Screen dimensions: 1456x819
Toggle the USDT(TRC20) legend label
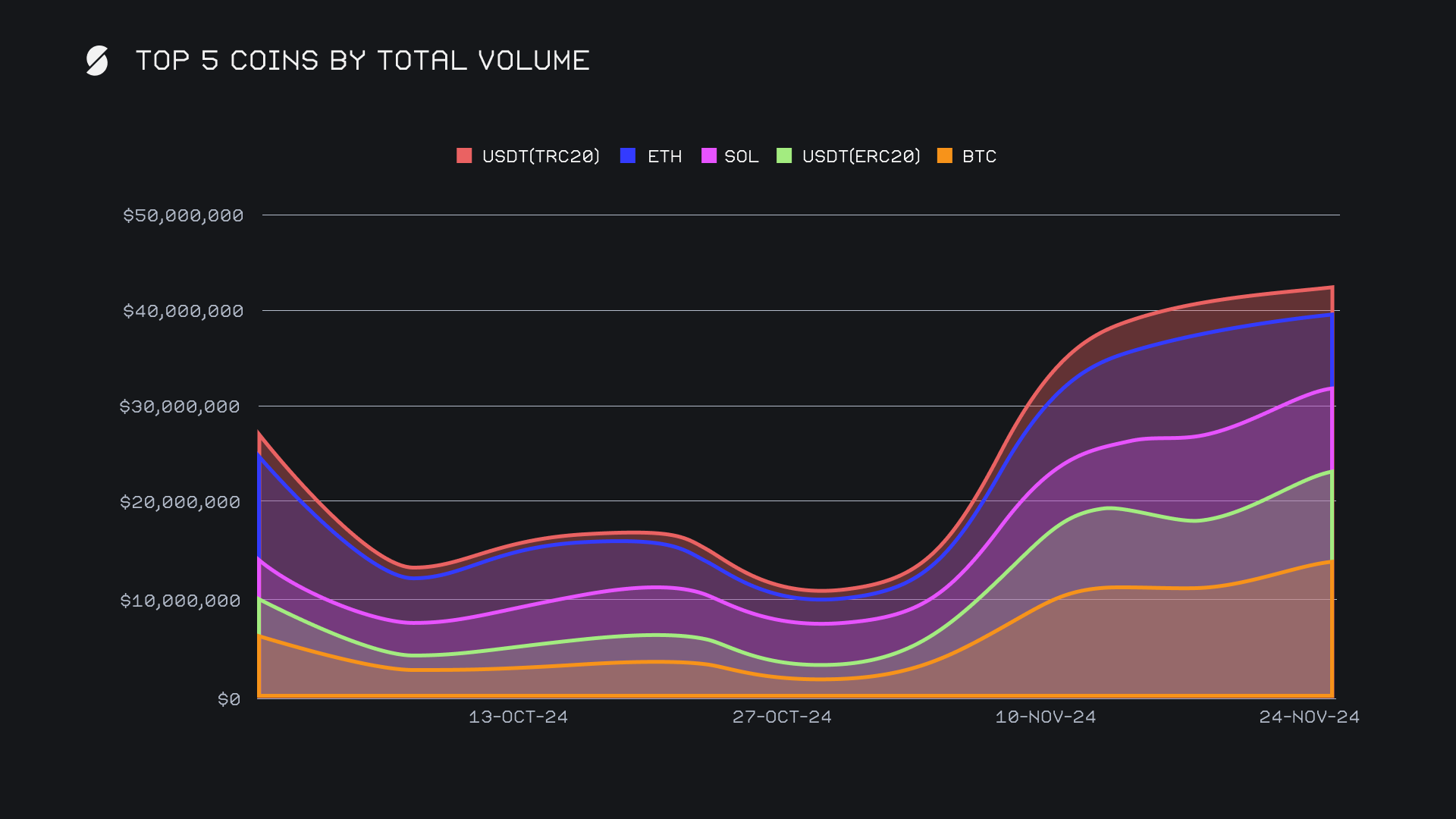point(541,156)
